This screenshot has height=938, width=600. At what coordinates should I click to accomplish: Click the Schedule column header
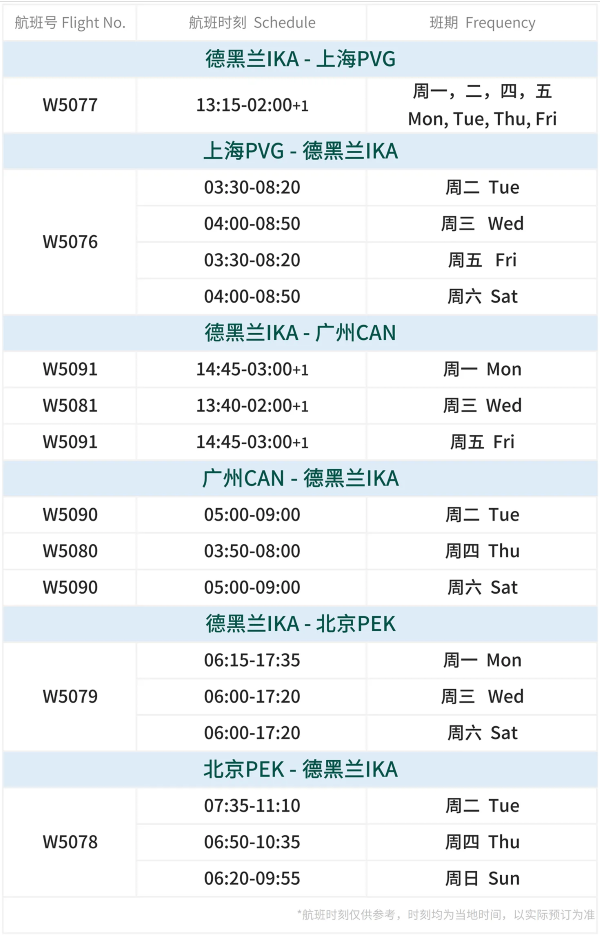[252, 22]
